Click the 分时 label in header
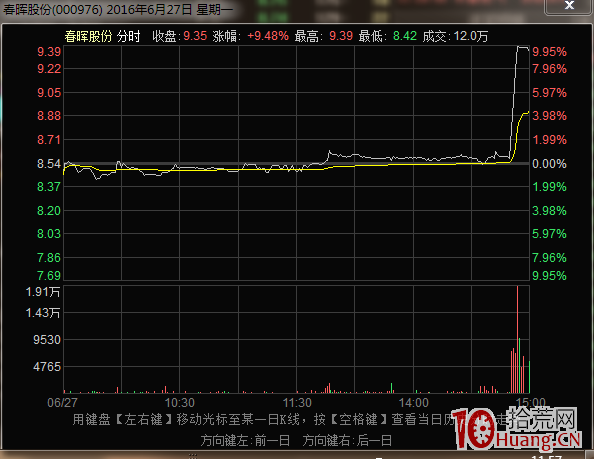Image resolution: width=594 pixels, height=459 pixels. pyautogui.click(x=128, y=36)
